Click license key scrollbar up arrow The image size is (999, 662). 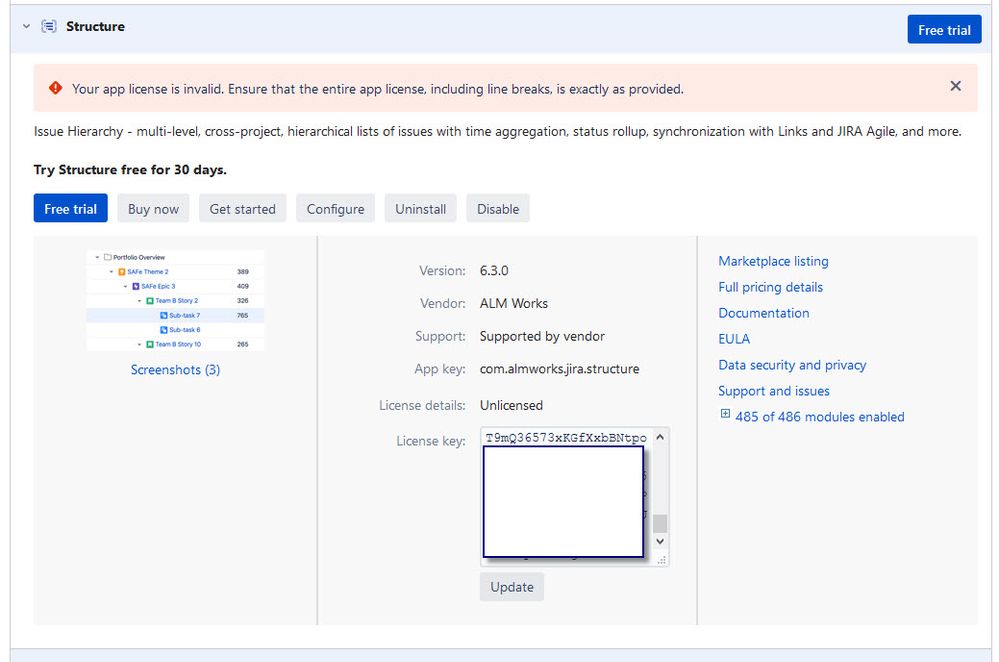tap(660, 437)
